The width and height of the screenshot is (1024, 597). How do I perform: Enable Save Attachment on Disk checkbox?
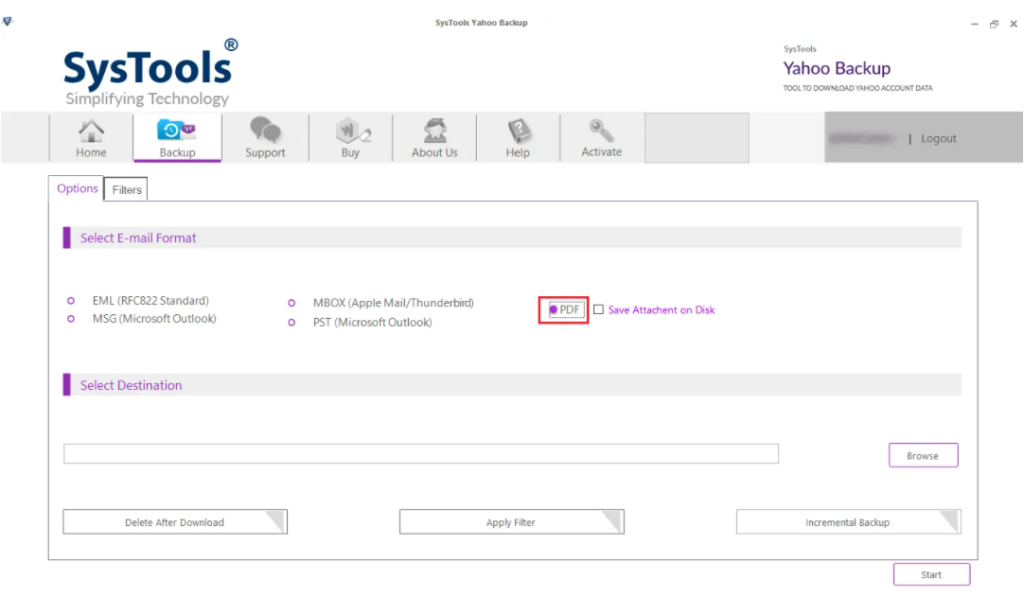click(x=598, y=310)
